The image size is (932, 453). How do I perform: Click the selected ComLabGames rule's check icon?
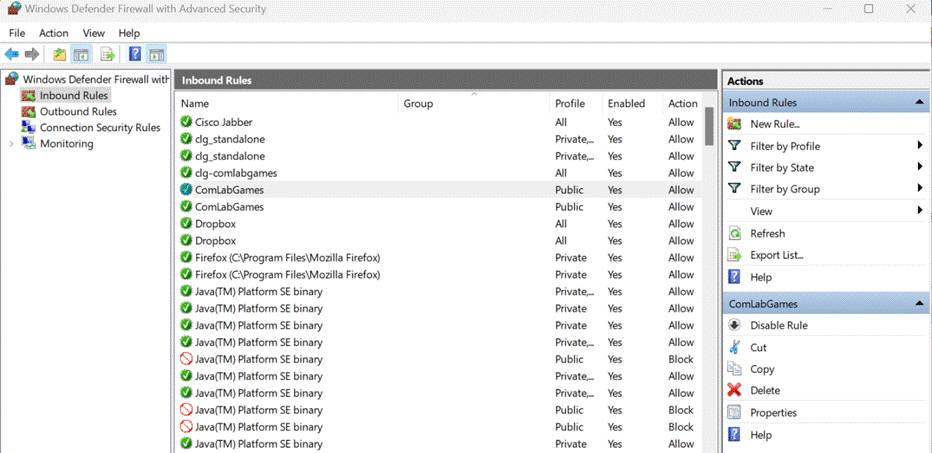[x=186, y=190]
